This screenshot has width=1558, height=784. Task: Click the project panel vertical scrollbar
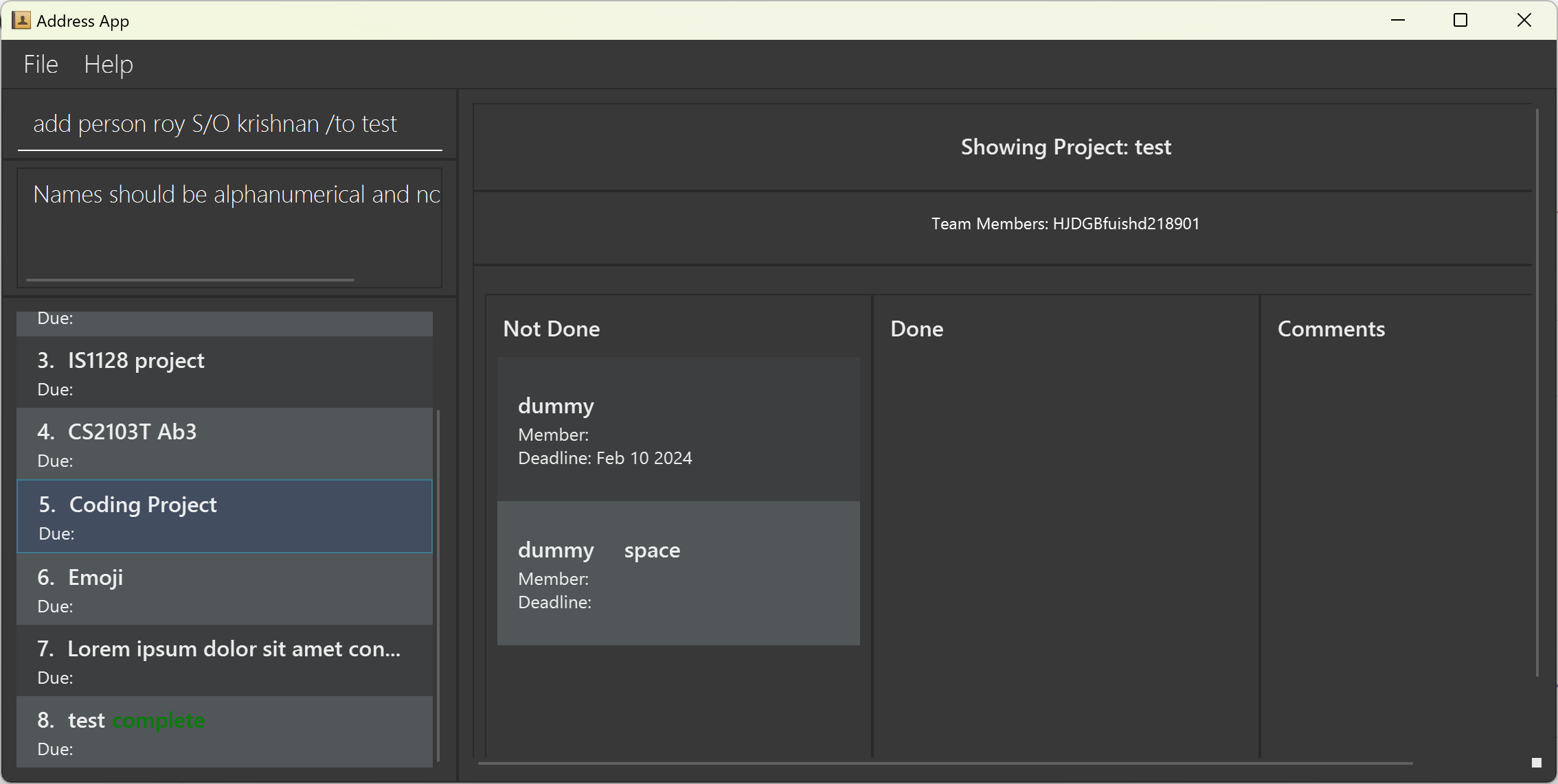[1537, 391]
